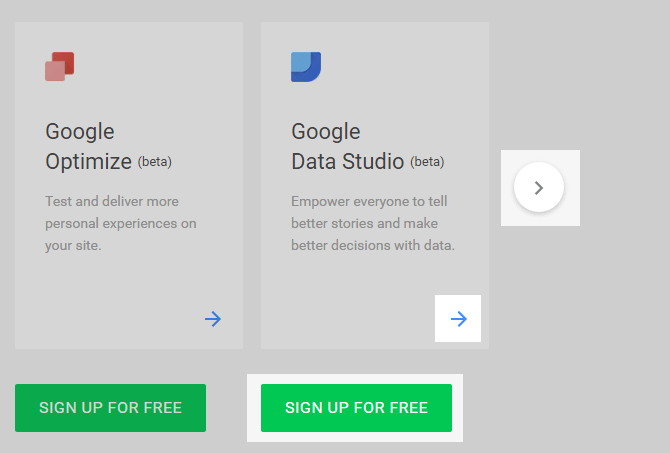Select the Optimize (beta) label
This screenshot has width=670, height=453.
(x=162, y=162)
